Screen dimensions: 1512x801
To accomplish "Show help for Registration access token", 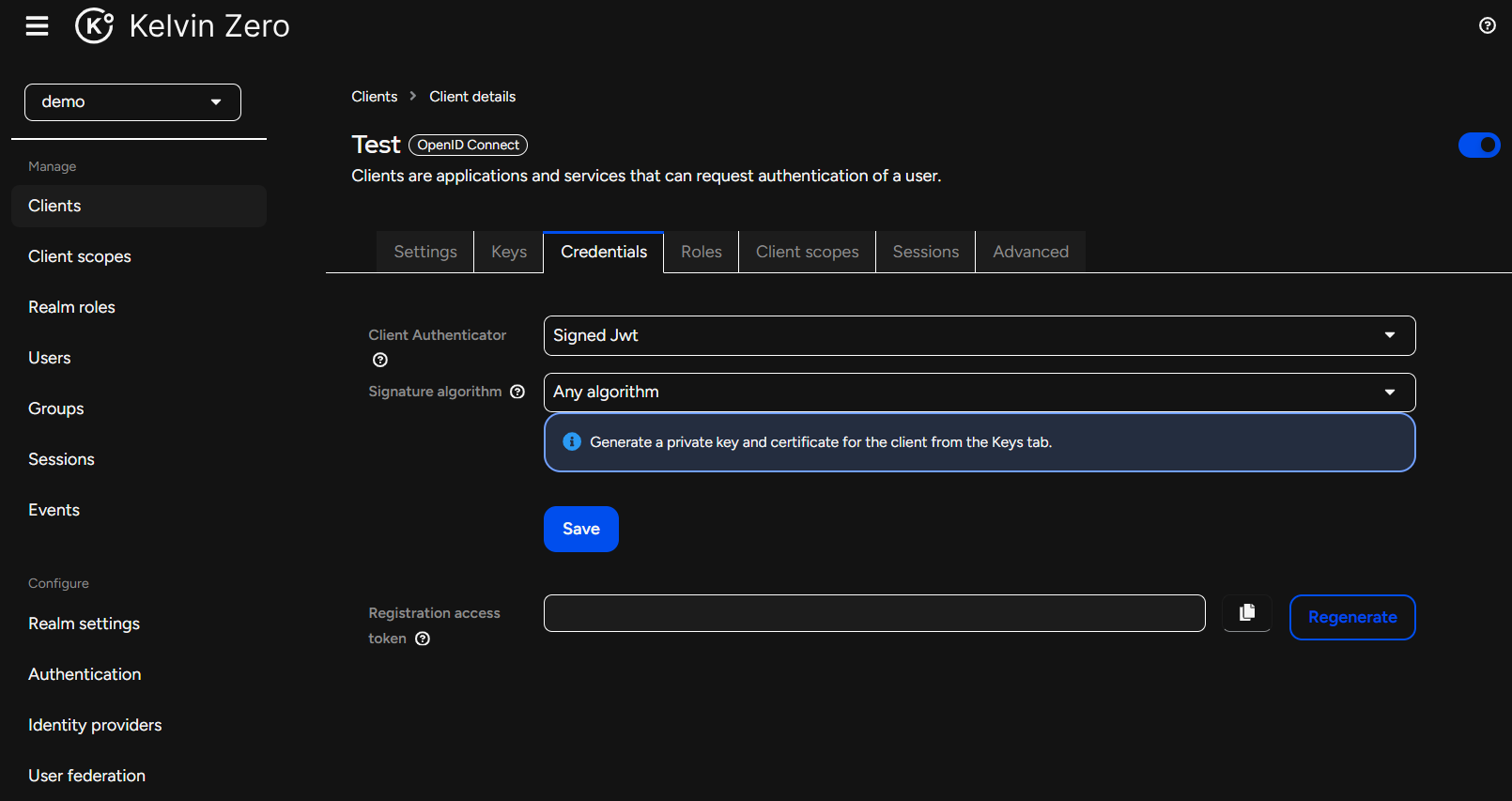I will (x=423, y=639).
